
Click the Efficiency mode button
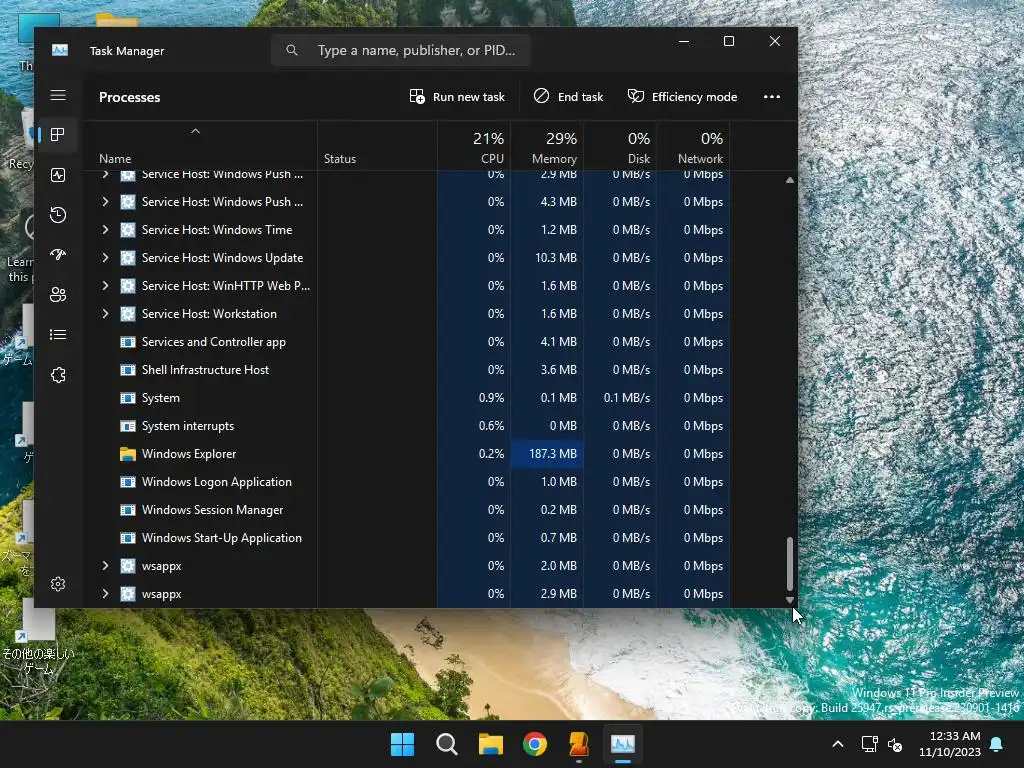682,97
